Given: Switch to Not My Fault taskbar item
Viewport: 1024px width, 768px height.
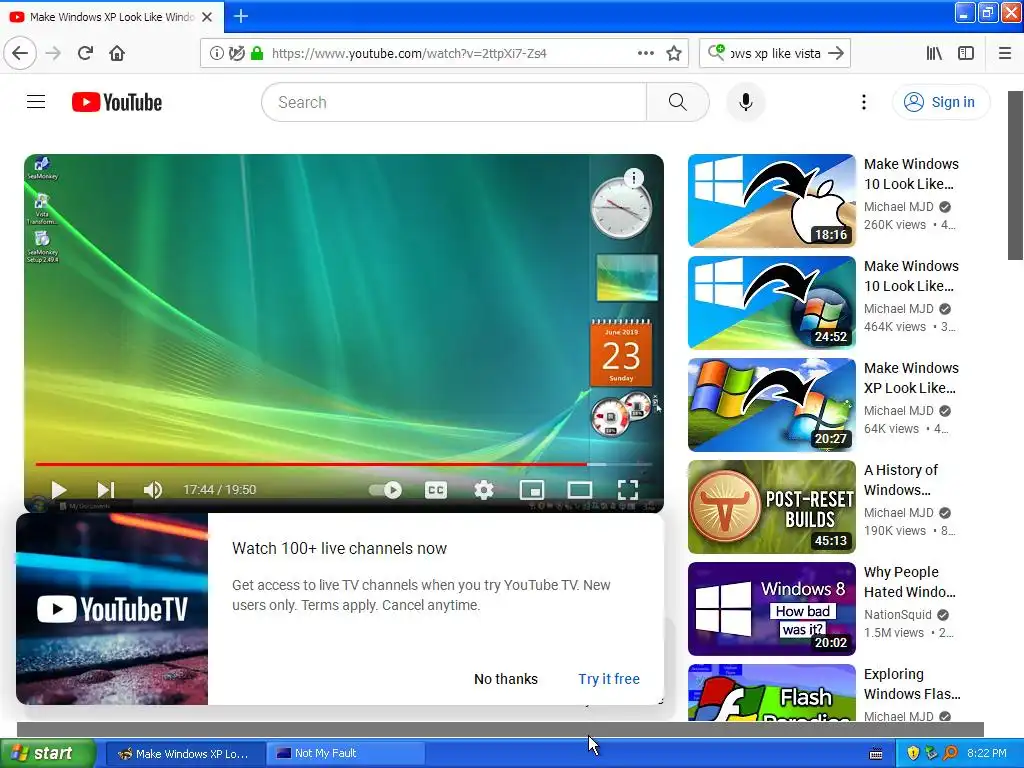Looking at the screenshot, I should coord(345,754).
